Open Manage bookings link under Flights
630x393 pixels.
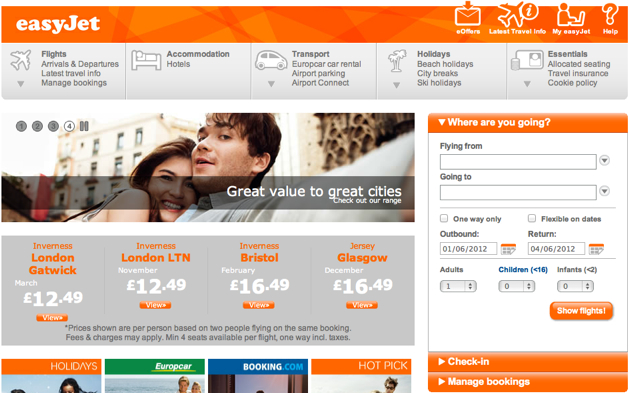coord(74,83)
